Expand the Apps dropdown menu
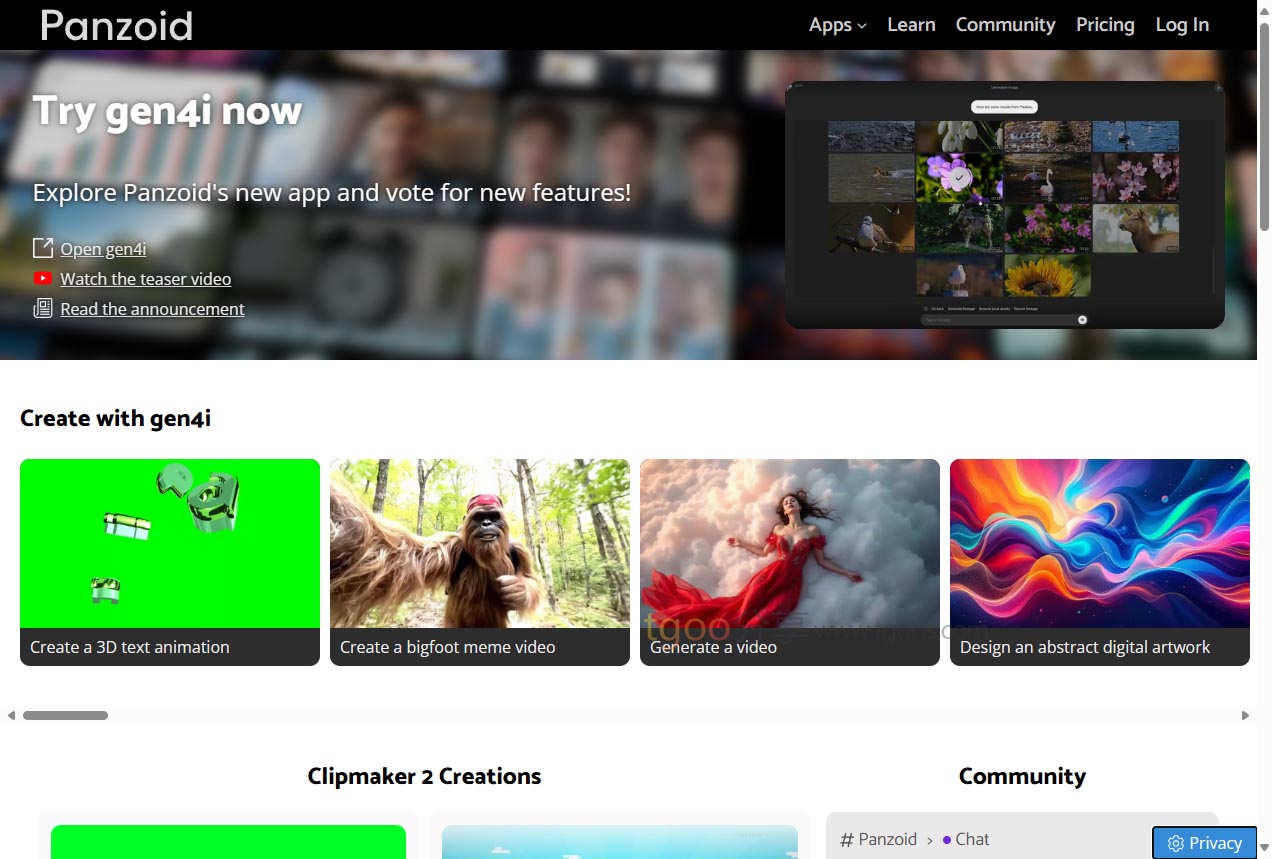 click(x=837, y=25)
